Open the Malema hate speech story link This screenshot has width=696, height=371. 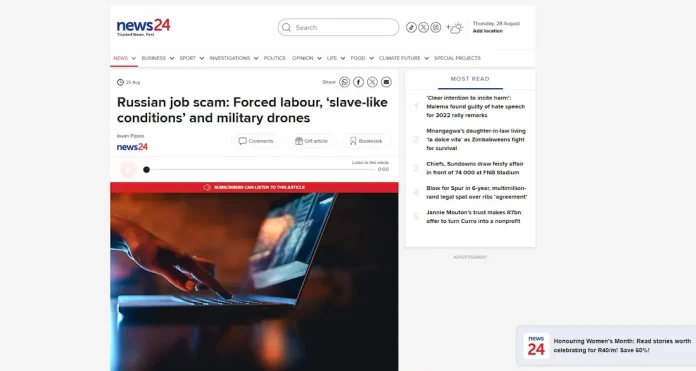coord(475,107)
